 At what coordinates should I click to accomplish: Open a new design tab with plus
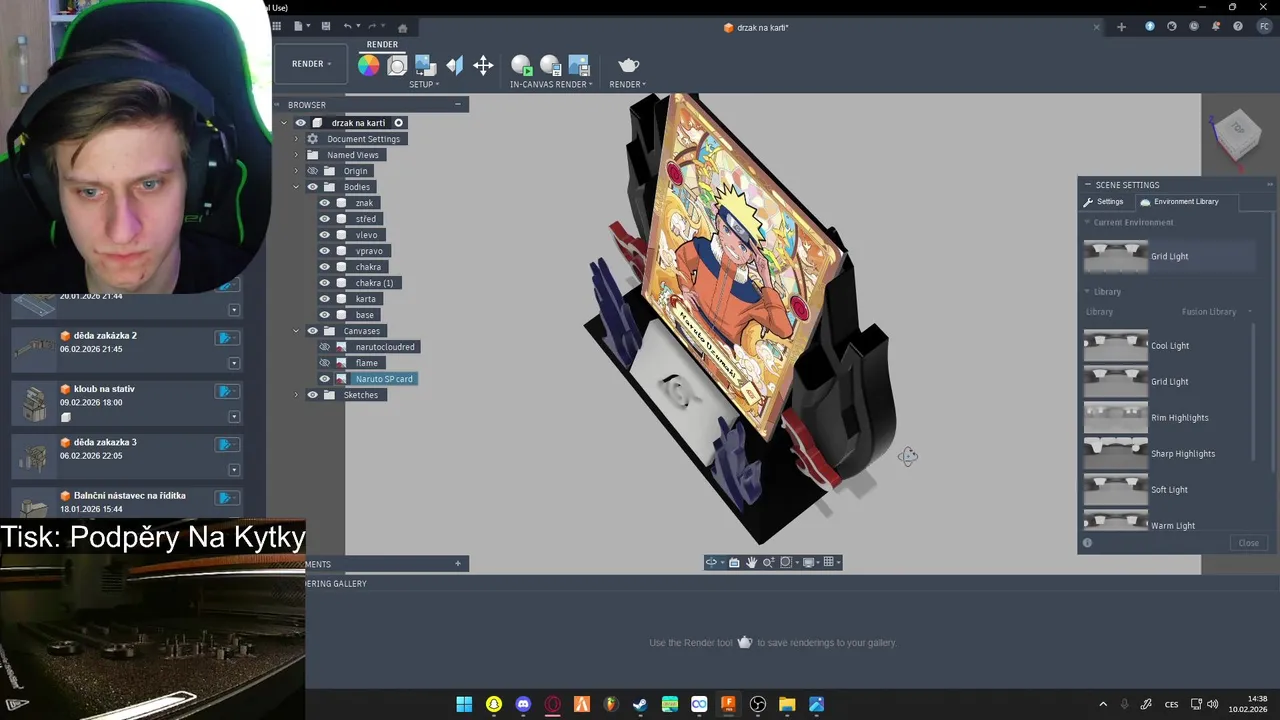[1121, 27]
